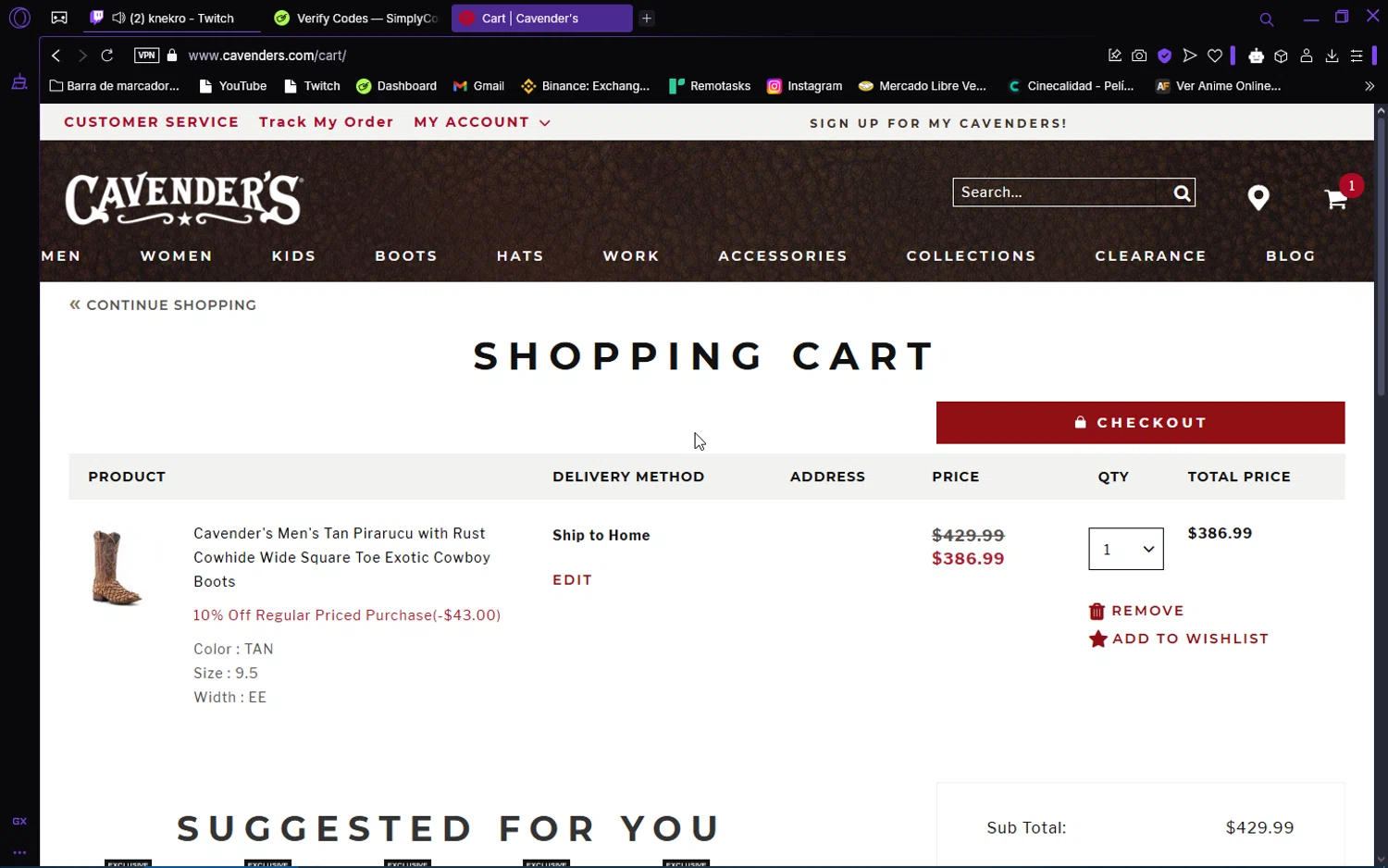Screen dimensions: 1388x868
Task: Click the search magnifier button
Action: click(x=1182, y=192)
